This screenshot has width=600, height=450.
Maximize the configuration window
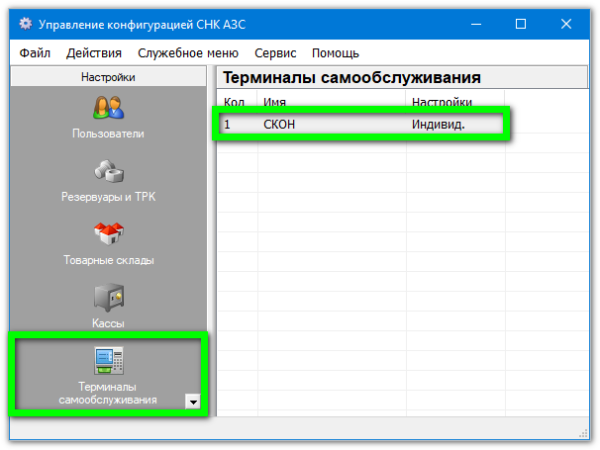520,24
